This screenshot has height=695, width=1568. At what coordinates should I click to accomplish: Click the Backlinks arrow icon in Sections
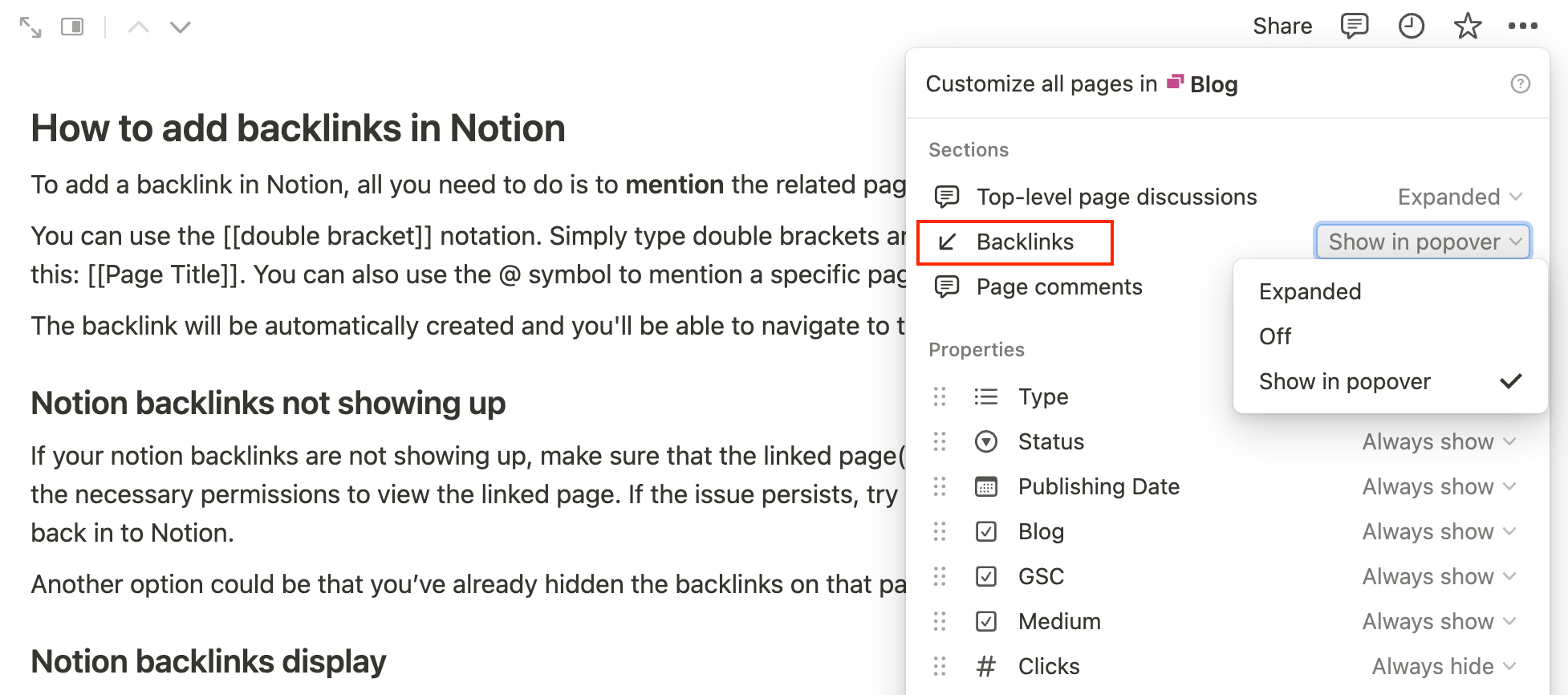948,242
